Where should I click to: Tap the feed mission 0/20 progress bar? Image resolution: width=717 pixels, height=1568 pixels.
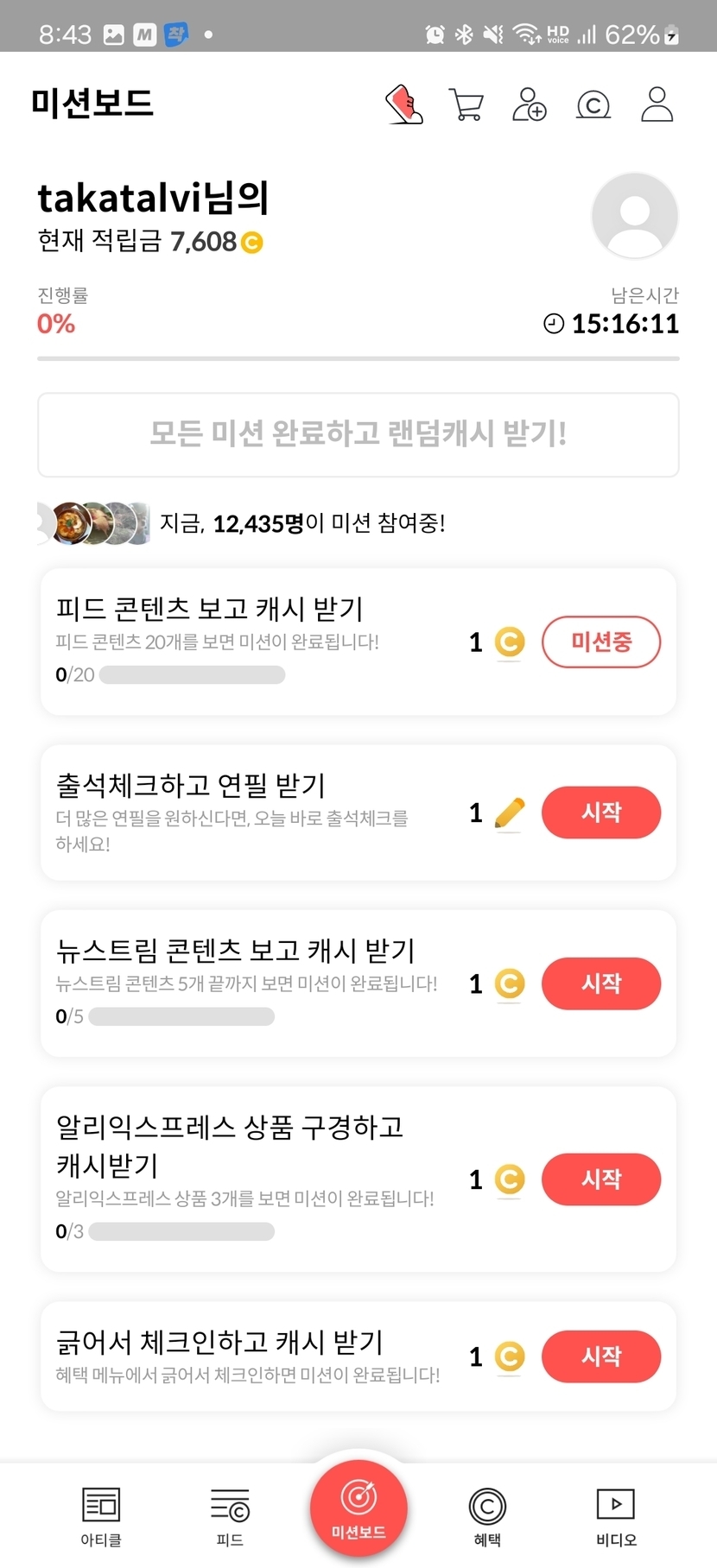tap(192, 675)
